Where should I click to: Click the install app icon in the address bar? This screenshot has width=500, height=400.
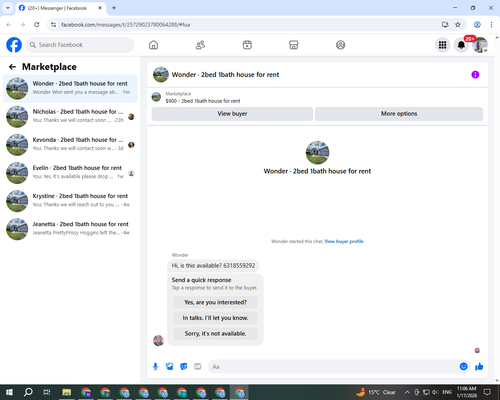coord(445,25)
